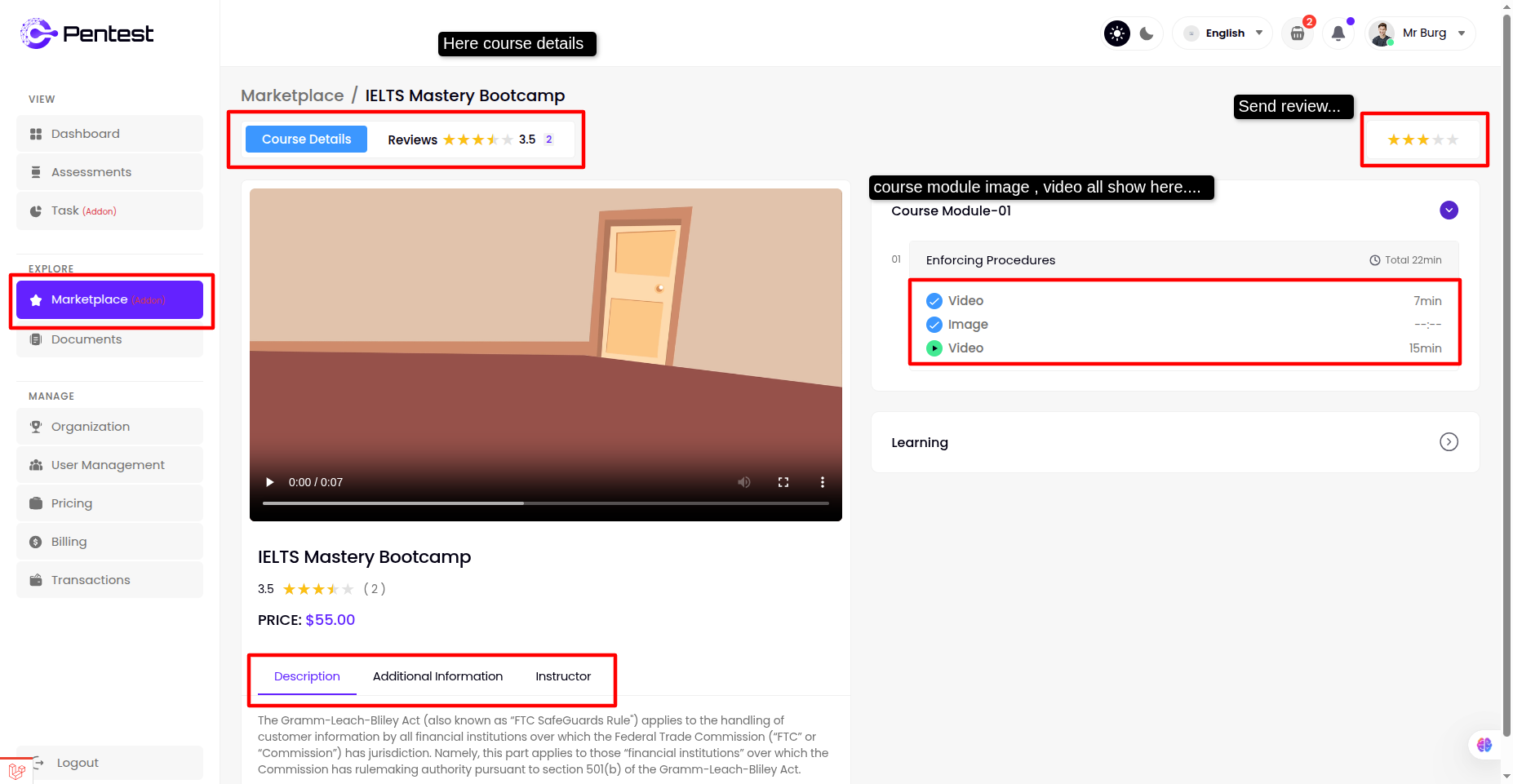Open the notifications bell
Image resolution: width=1513 pixels, height=784 pixels.
(1338, 33)
